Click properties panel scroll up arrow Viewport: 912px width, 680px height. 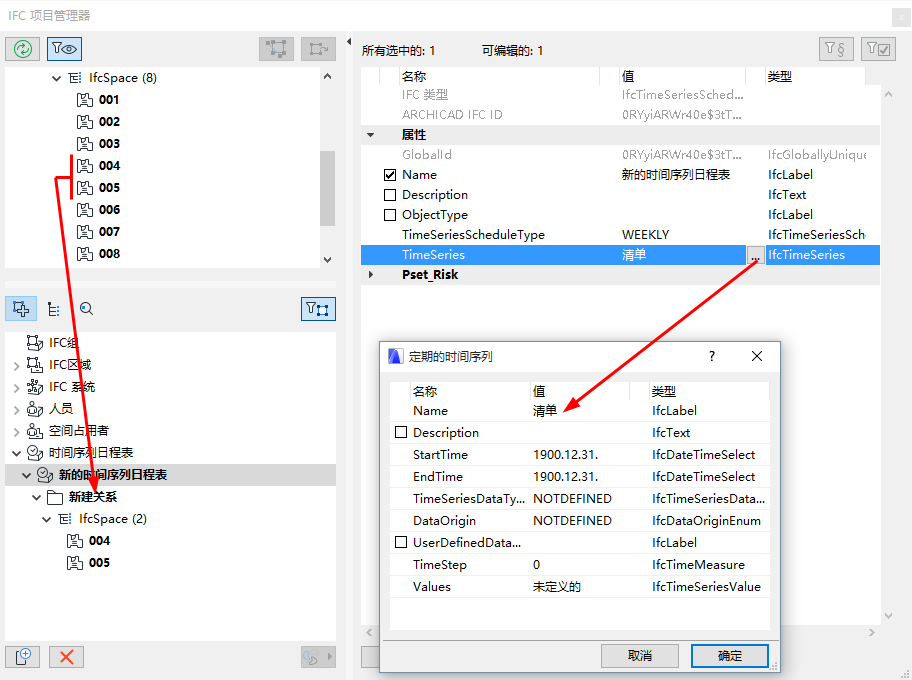click(x=888, y=94)
